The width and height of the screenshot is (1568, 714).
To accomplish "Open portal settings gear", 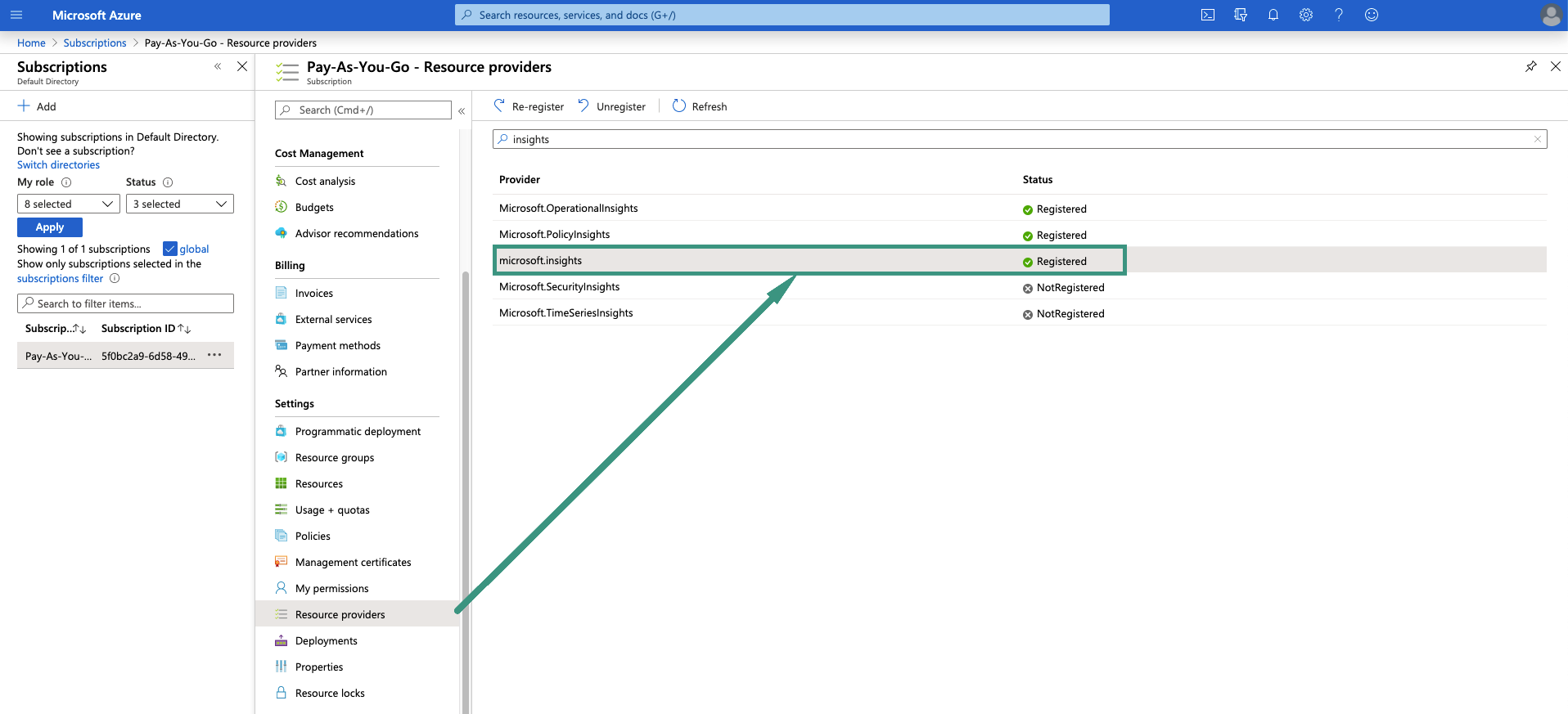I will [x=1306, y=15].
